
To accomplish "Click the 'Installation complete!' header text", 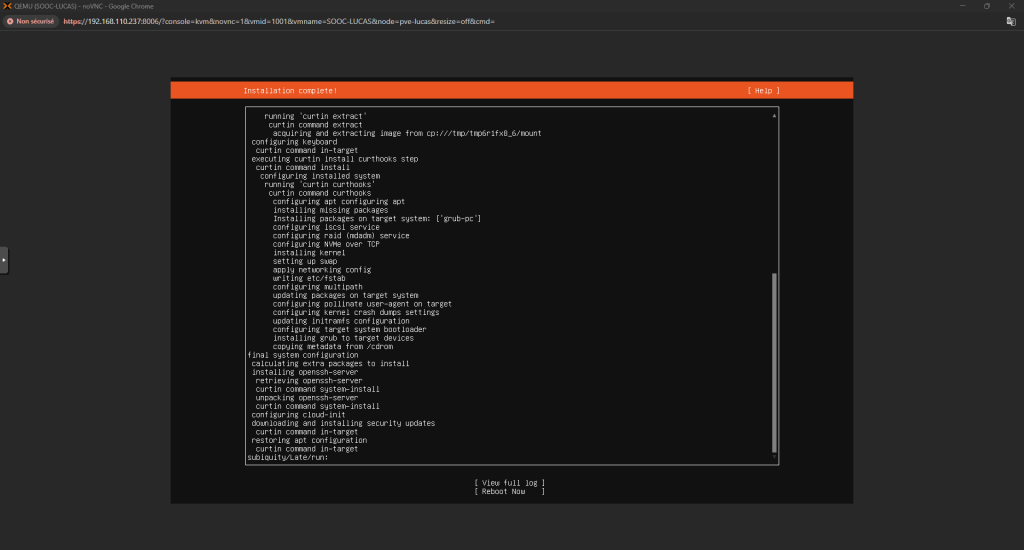I will [290, 91].
